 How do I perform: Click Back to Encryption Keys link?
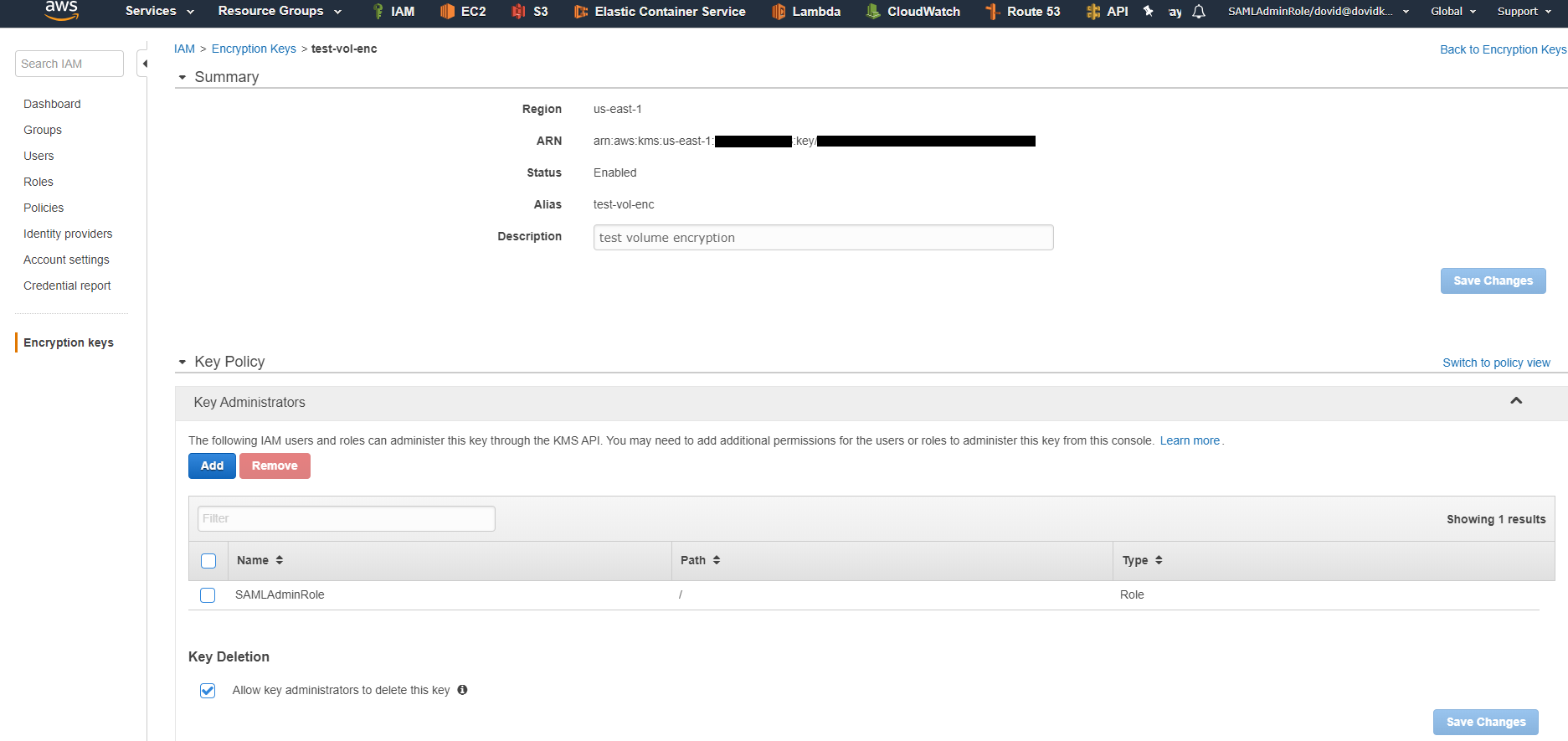point(1503,49)
